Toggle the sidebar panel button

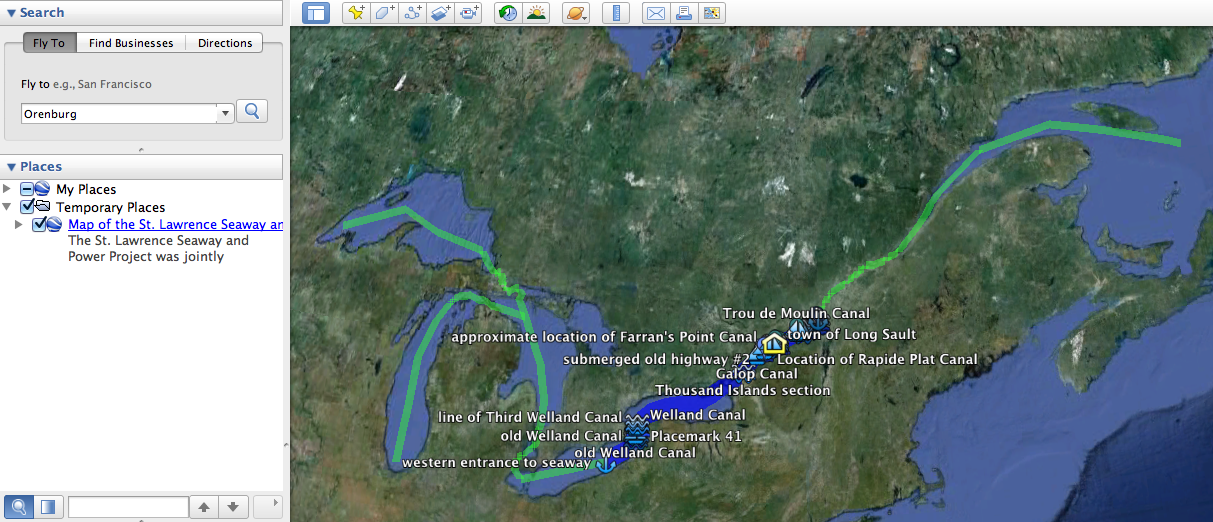point(316,13)
